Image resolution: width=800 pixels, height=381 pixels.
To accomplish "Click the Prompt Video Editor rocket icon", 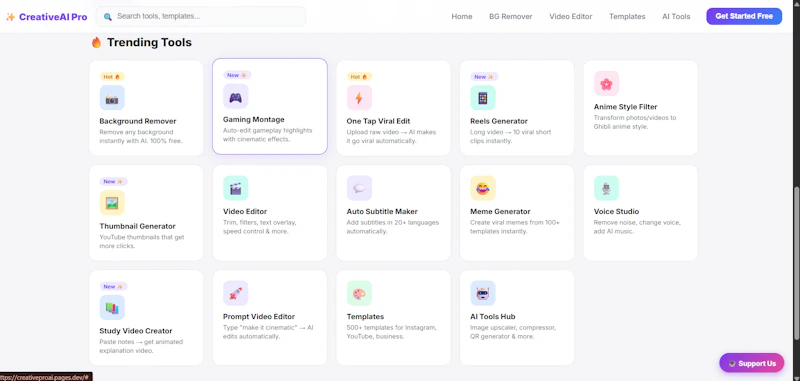I will point(236,293).
